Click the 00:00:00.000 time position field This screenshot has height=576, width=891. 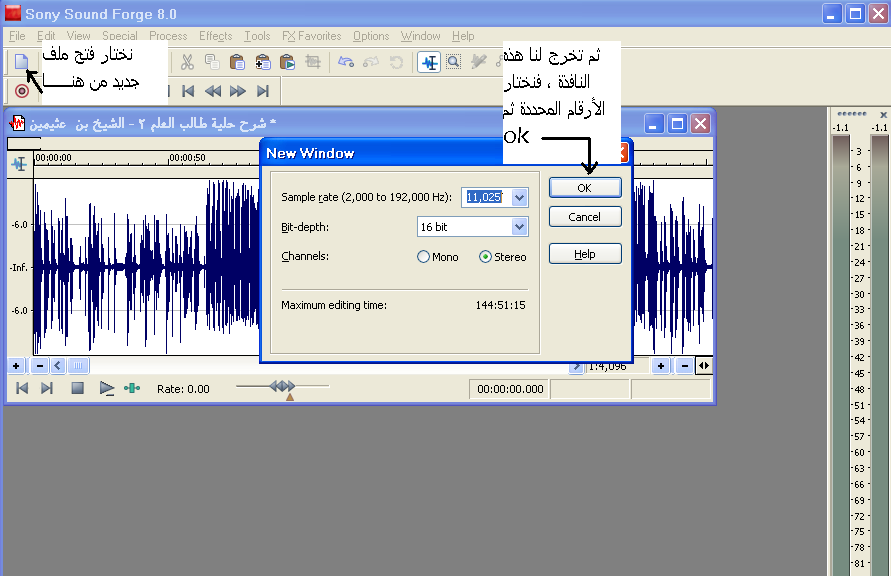coord(509,389)
